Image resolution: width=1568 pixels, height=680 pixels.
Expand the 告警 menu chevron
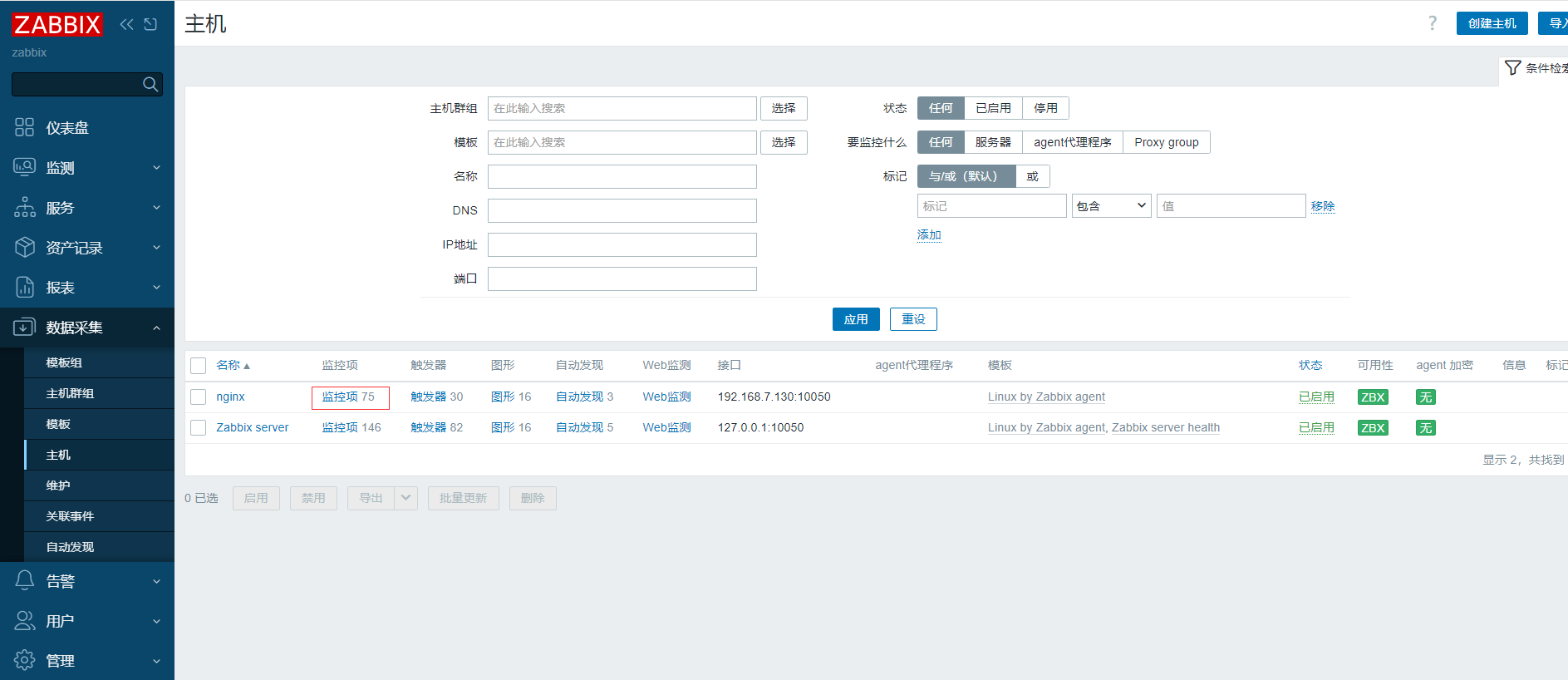pyautogui.click(x=156, y=581)
